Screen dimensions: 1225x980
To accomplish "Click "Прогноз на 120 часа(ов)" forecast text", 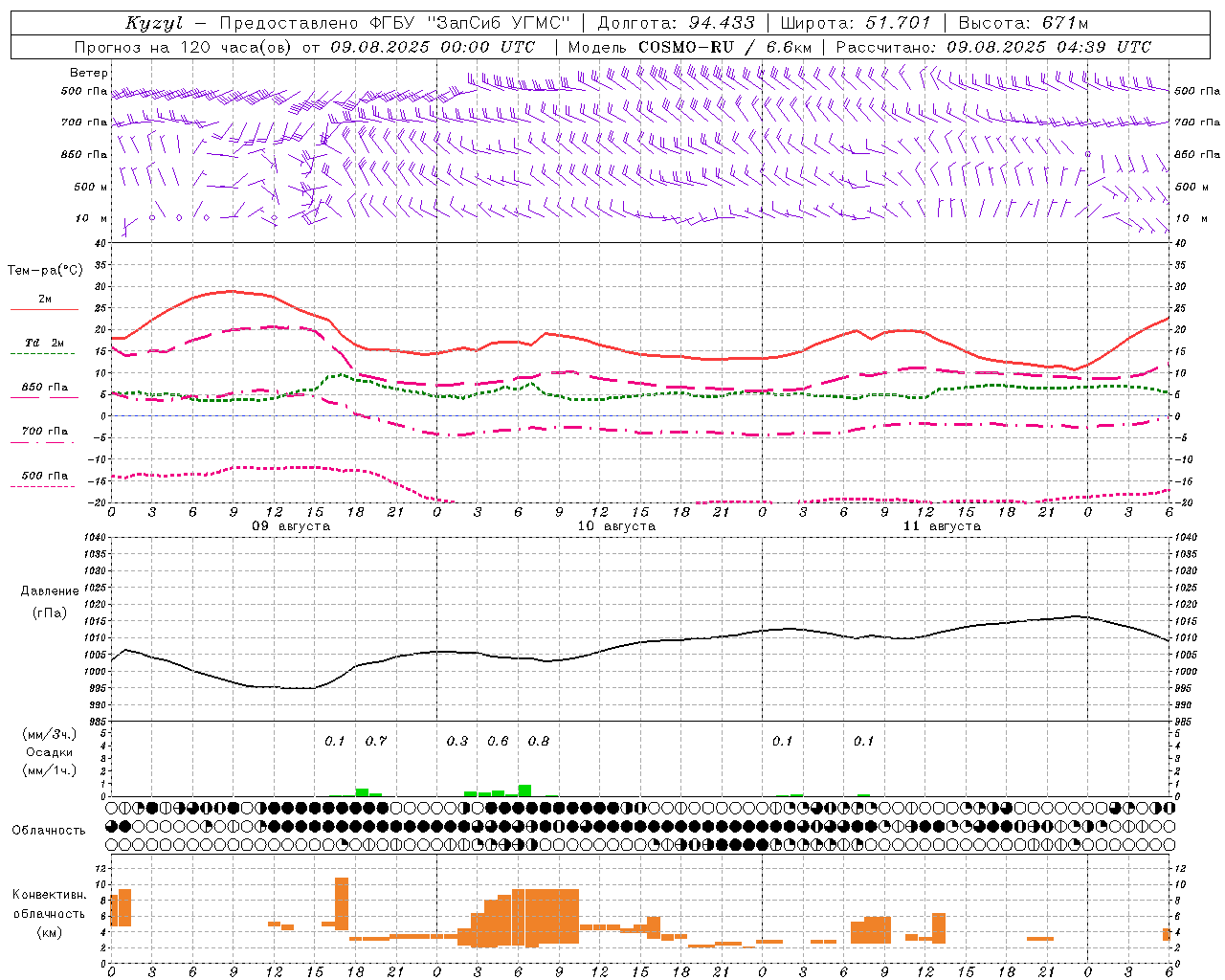I will (x=185, y=47).
